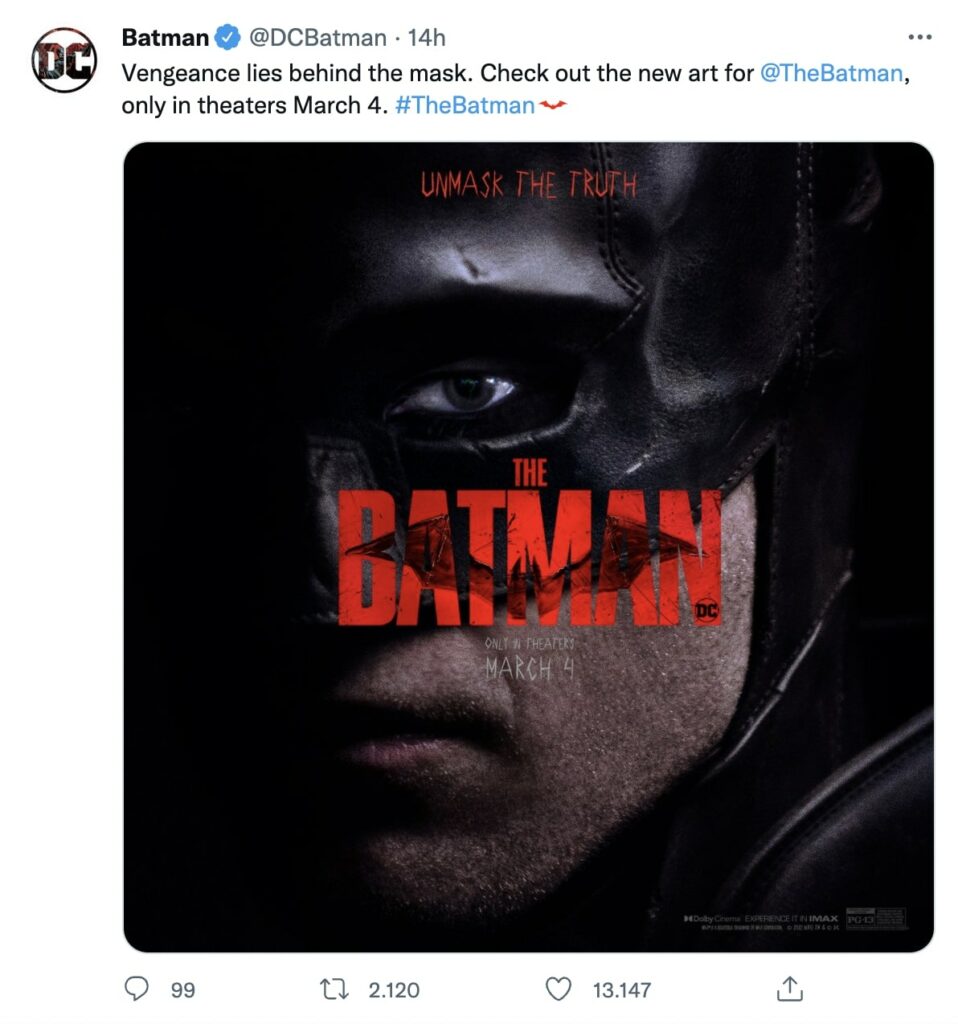This screenshot has height=1024, width=958.
Task: Click the red bat emoji after the hashtag
Action: click(552, 104)
